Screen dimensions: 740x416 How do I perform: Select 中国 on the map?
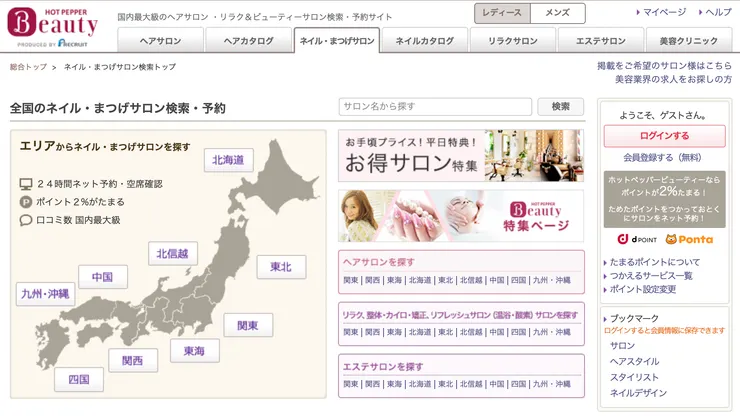[103, 277]
